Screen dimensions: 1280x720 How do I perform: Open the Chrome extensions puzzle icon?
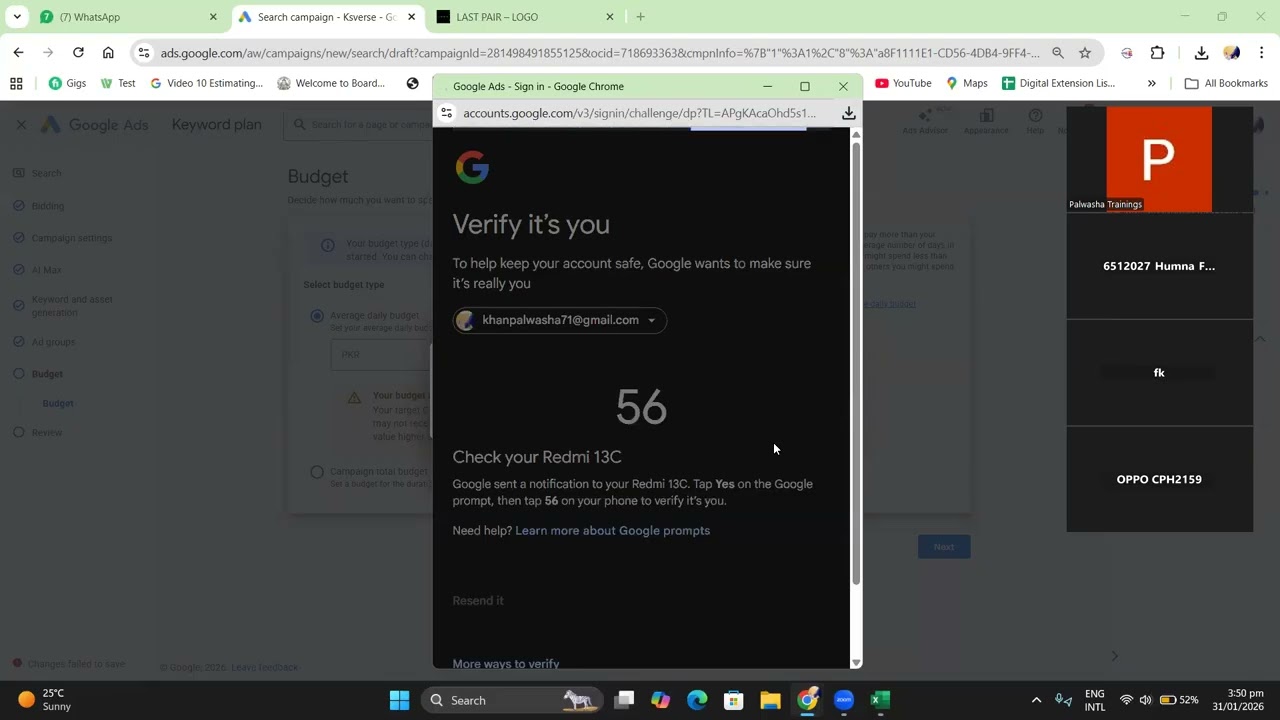click(1157, 53)
